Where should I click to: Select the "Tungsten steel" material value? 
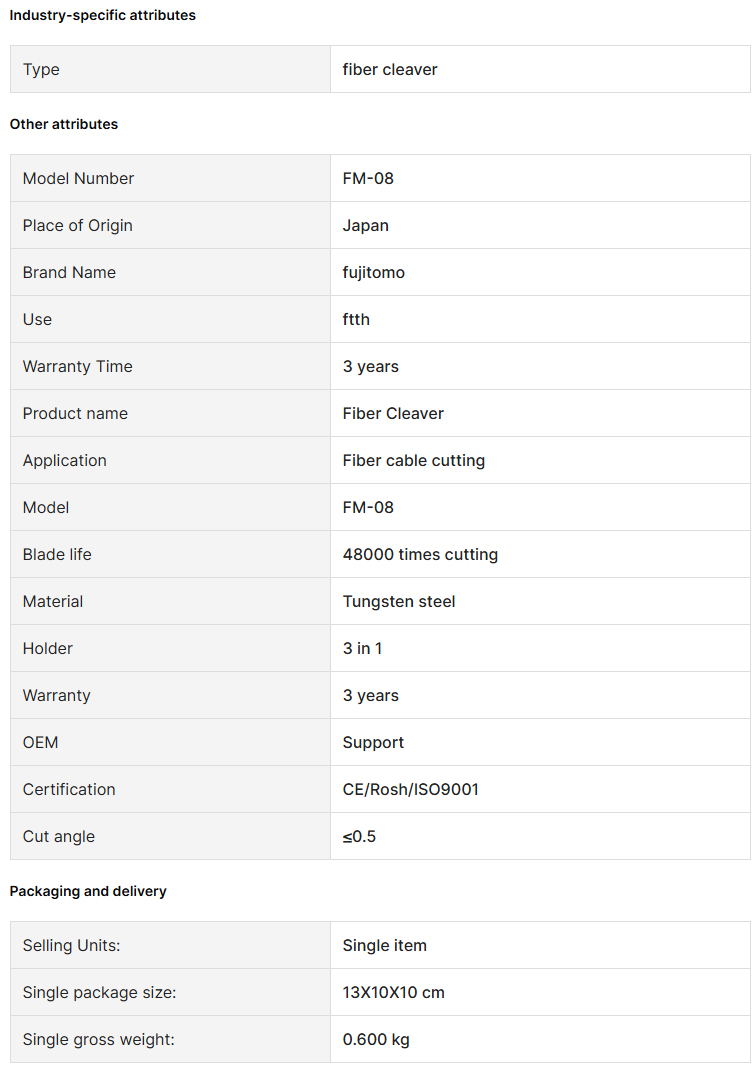tap(399, 601)
